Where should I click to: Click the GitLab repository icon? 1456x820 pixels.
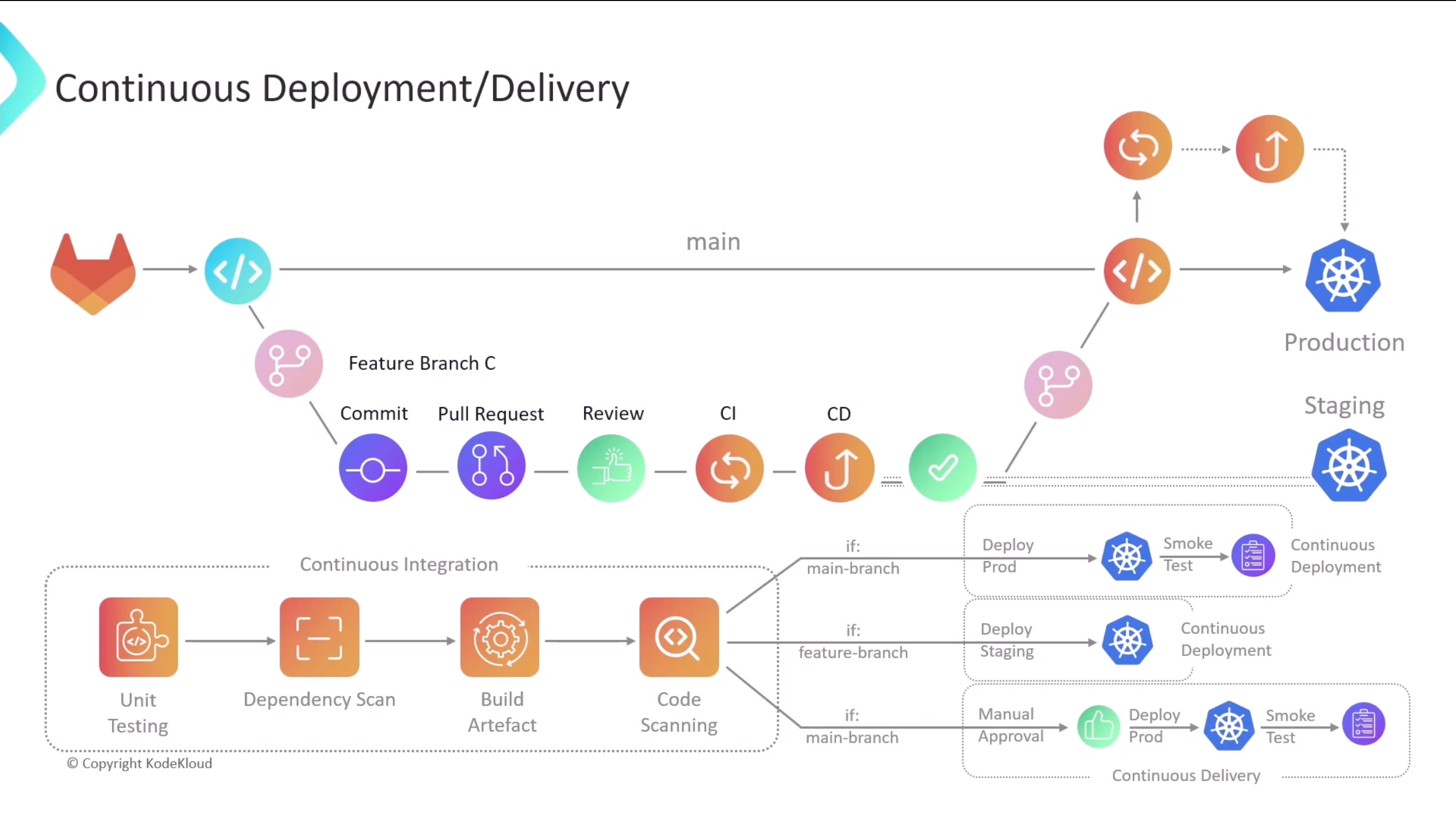pyautogui.click(x=91, y=271)
